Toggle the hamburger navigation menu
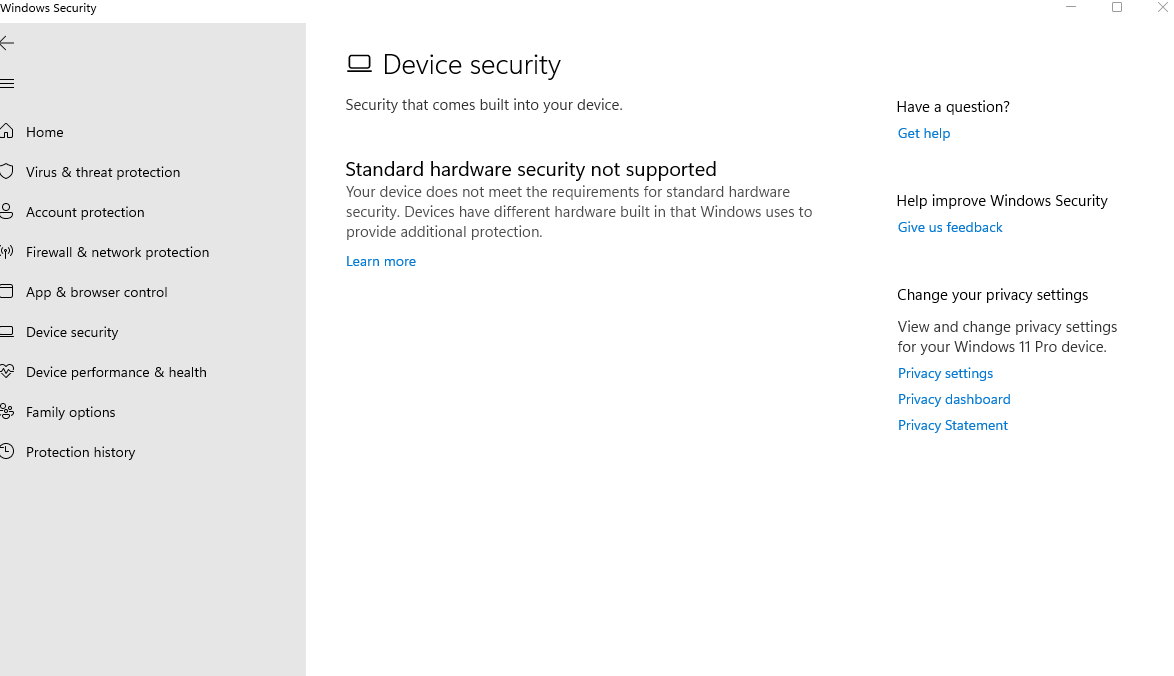Screen dimensions: 1174x676 tap(7, 84)
